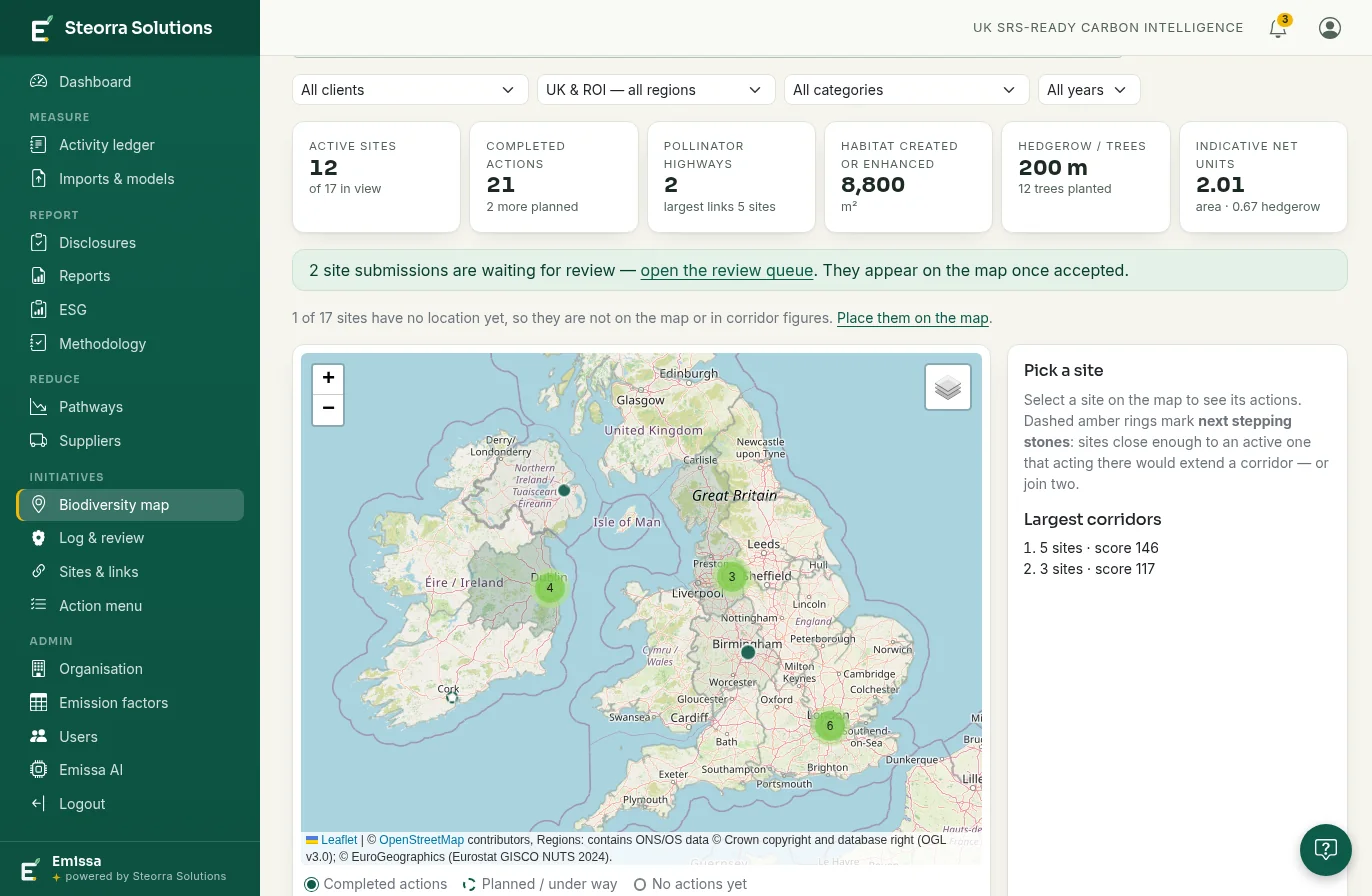Image resolution: width=1372 pixels, height=896 pixels.
Task: Click the Manchester cluster marker 3
Action: 732,577
